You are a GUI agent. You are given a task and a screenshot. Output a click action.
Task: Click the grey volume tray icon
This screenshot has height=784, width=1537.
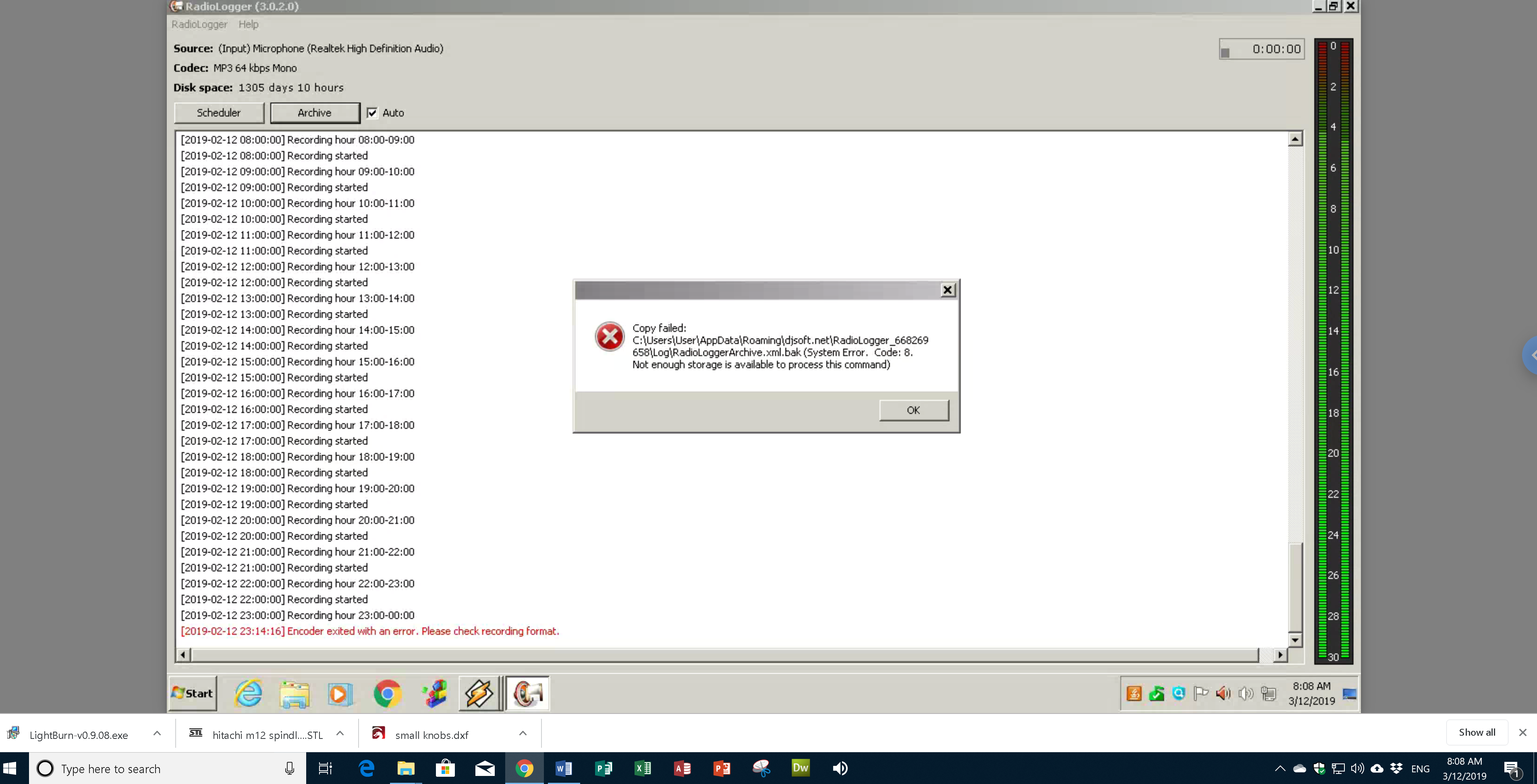click(x=1246, y=693)
